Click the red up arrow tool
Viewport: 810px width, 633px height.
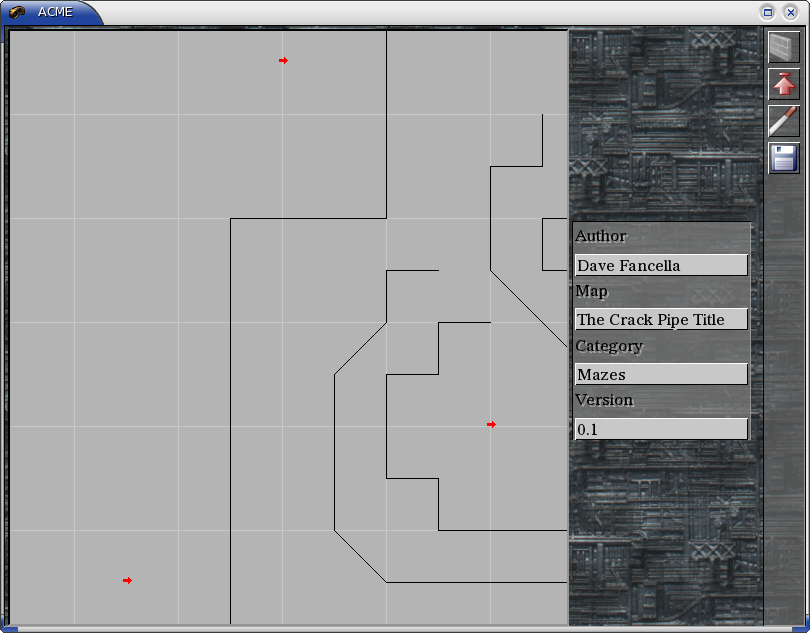[783, 84]
